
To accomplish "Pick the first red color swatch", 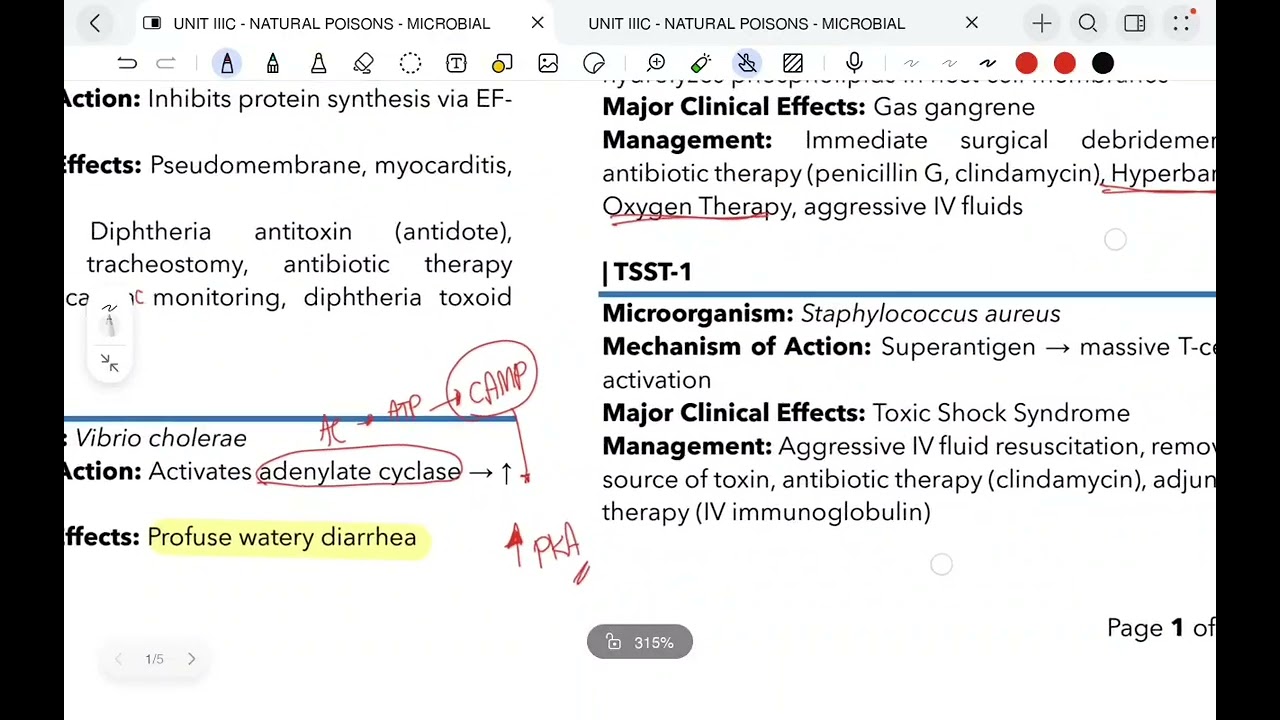I will coord(1026,64).
